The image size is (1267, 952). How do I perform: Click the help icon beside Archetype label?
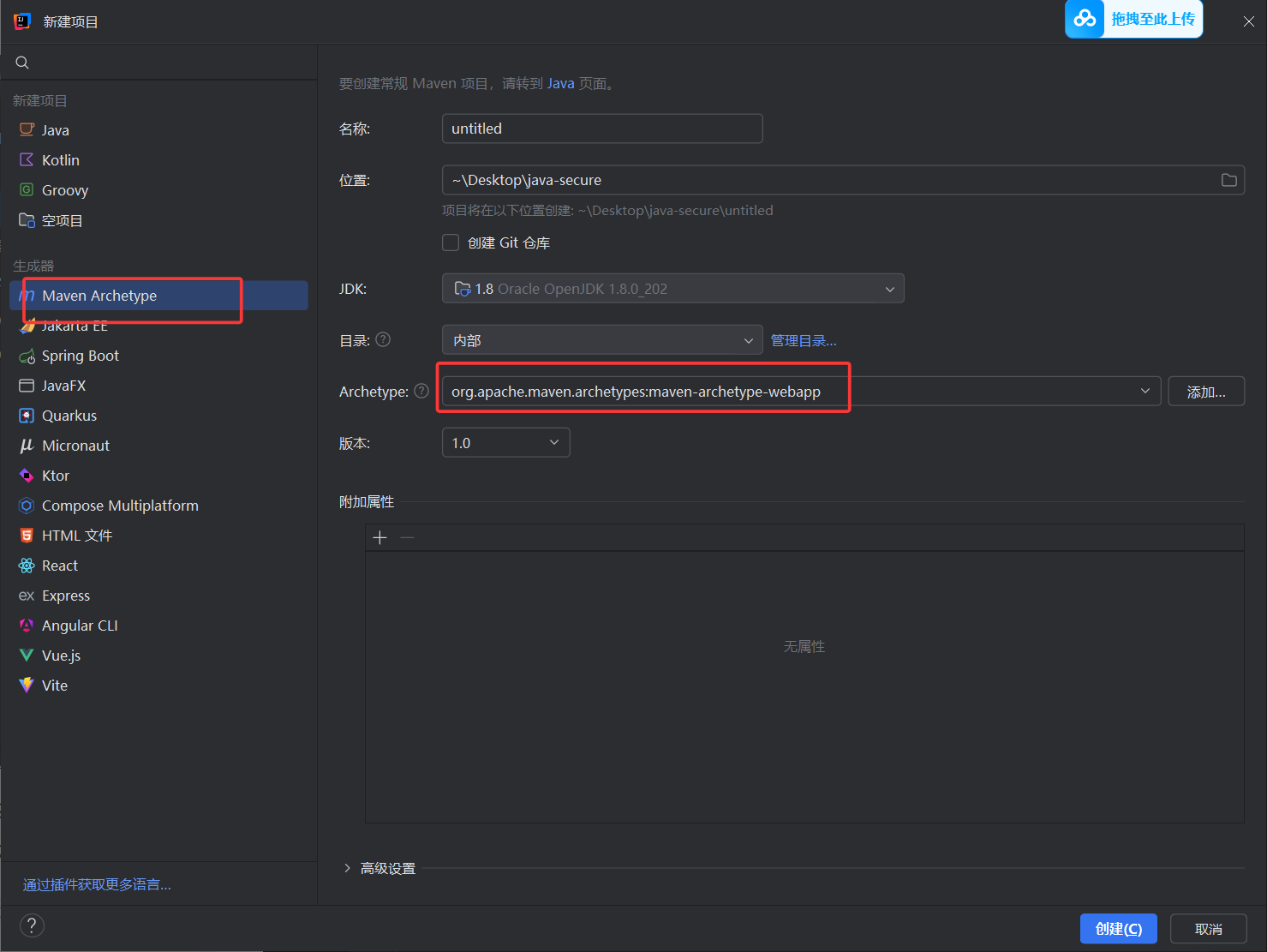click(421, 391)
